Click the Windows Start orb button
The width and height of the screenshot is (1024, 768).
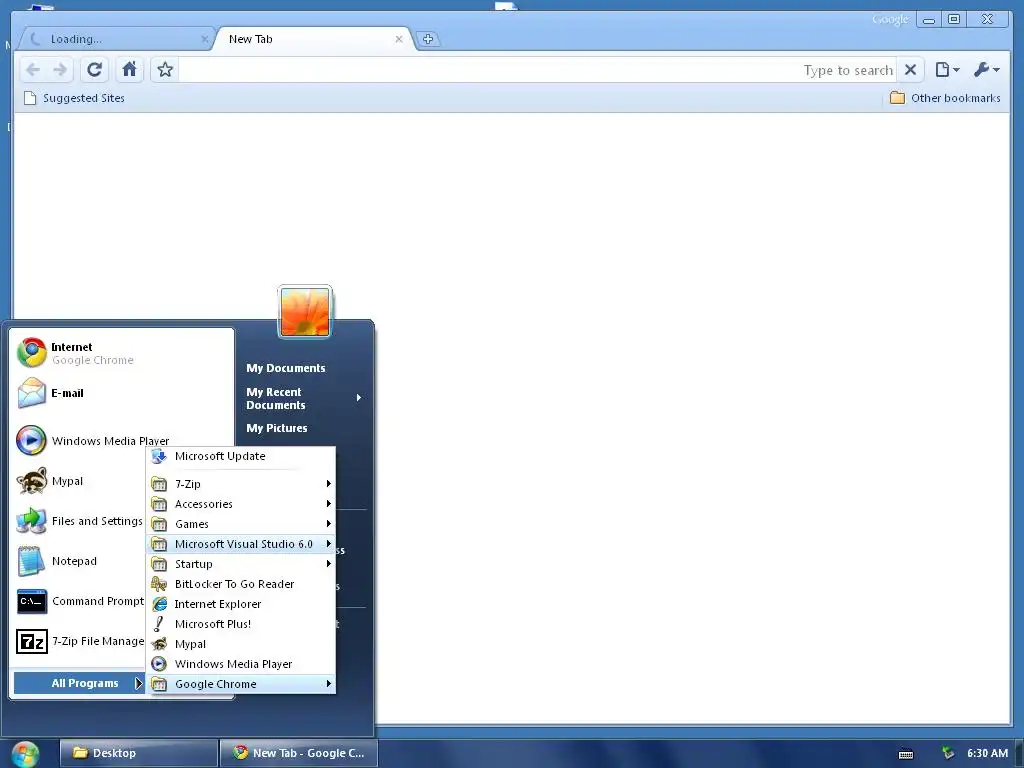pos(25,754)
